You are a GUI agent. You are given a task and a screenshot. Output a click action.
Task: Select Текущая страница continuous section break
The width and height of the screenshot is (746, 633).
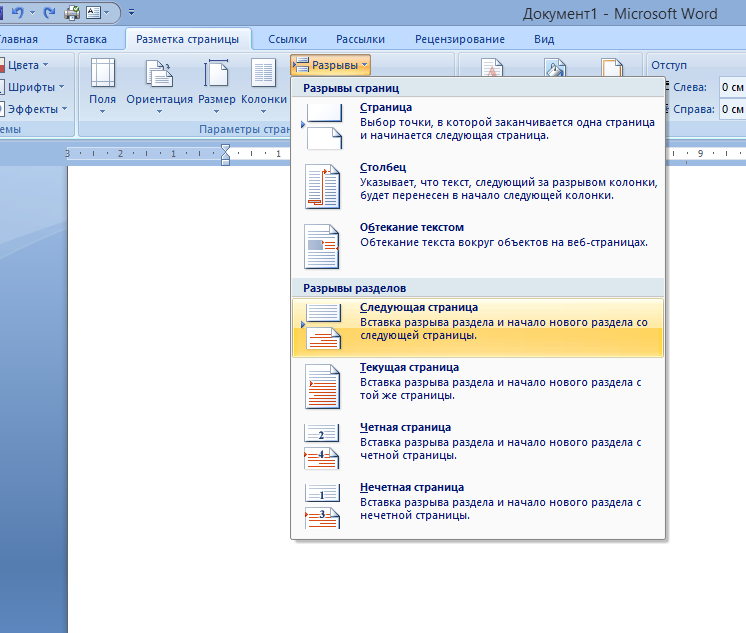tap(478, 387)
